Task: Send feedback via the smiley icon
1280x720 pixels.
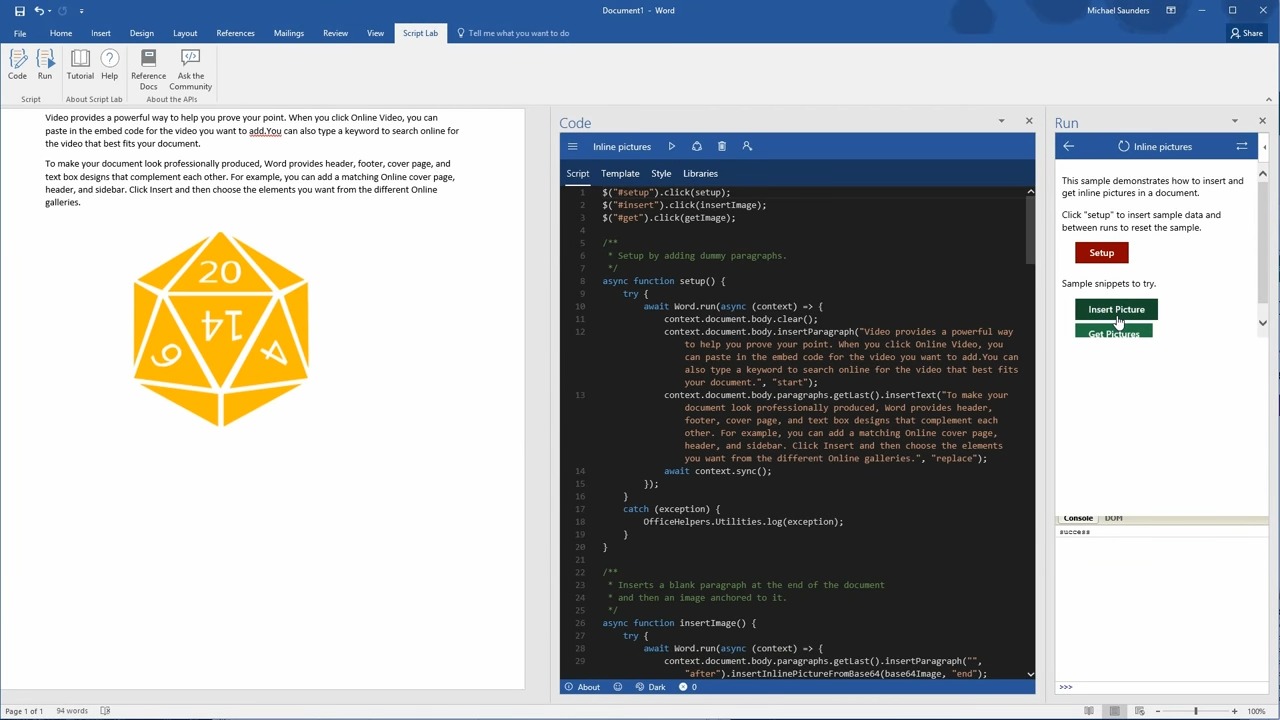Action: click(x=617, y=687)
